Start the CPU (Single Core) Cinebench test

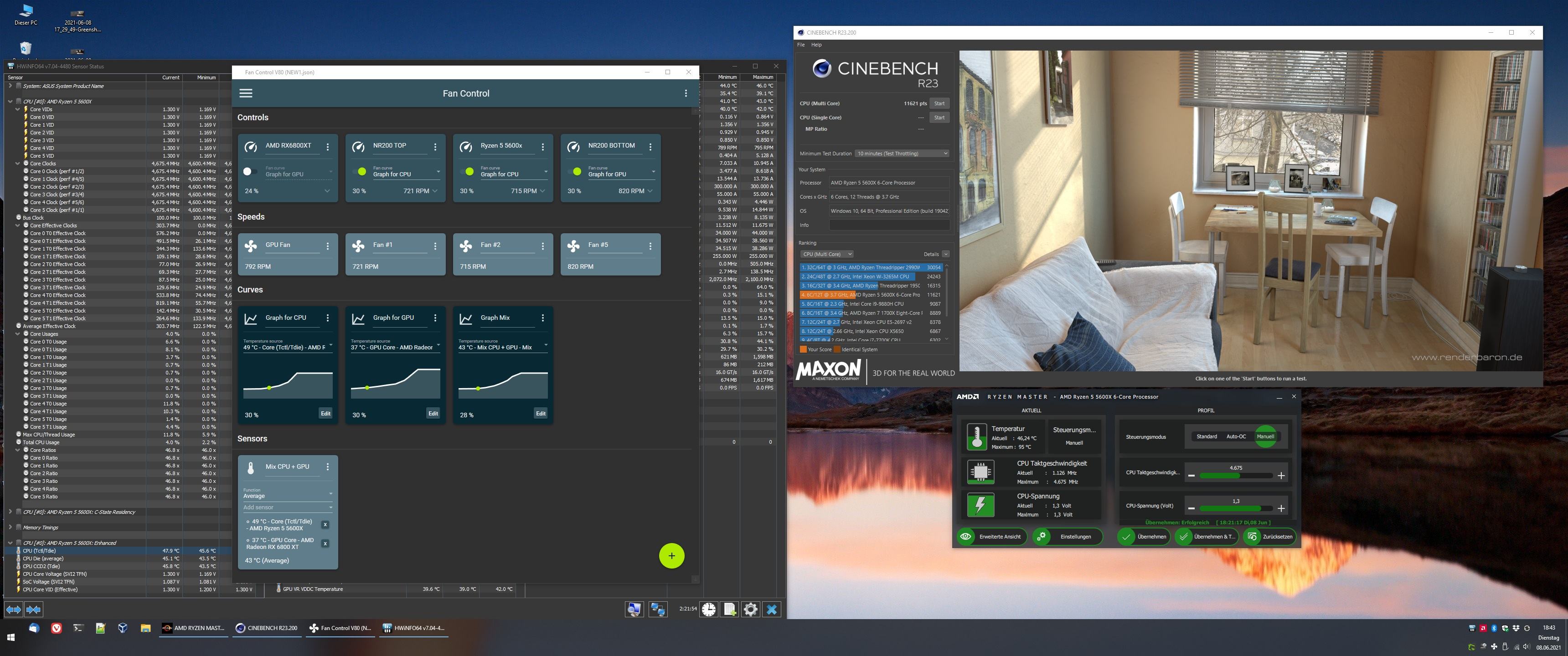point(939,118)
